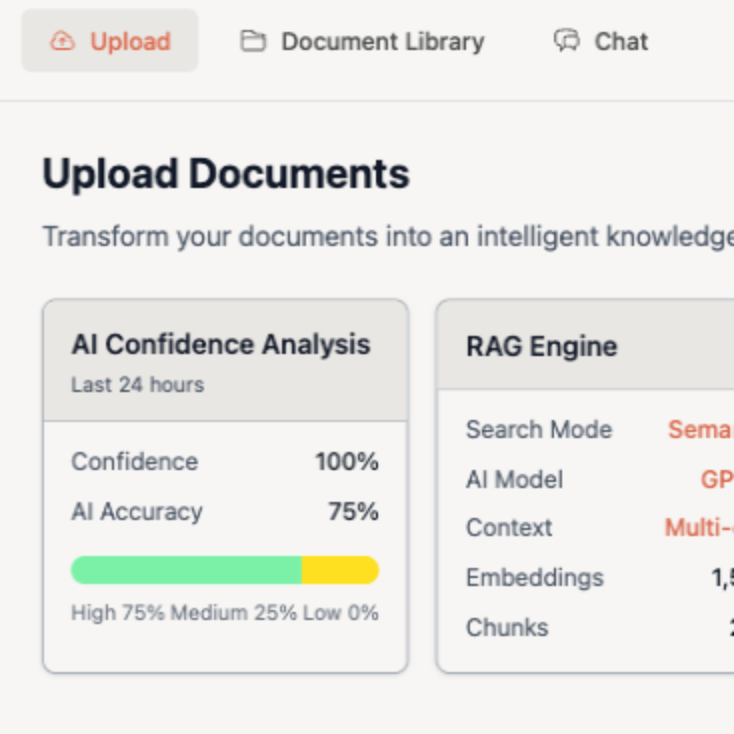
Task: Click the "Last 24 hours" subtitle
Action: (137, 385)
